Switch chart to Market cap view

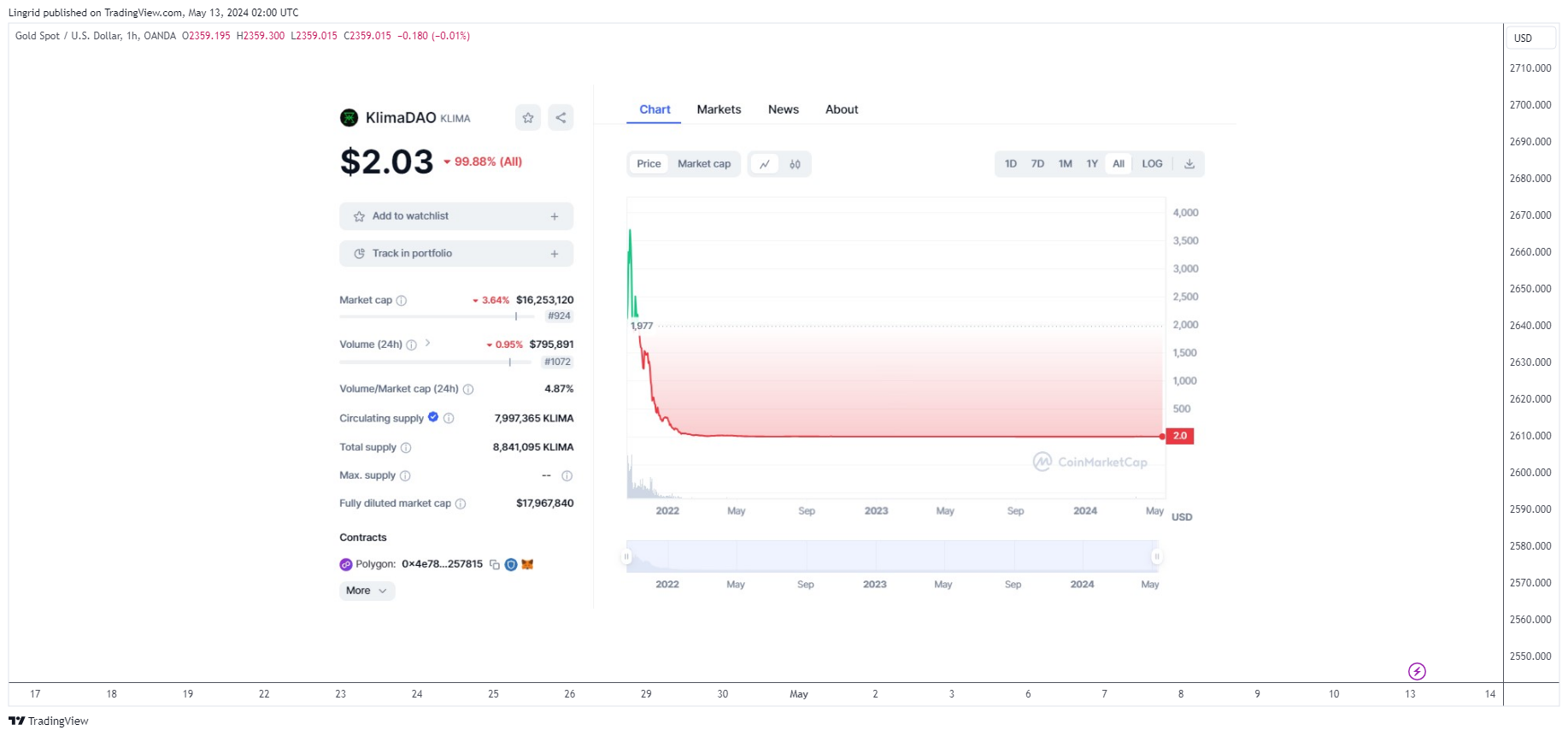point(704,164)
